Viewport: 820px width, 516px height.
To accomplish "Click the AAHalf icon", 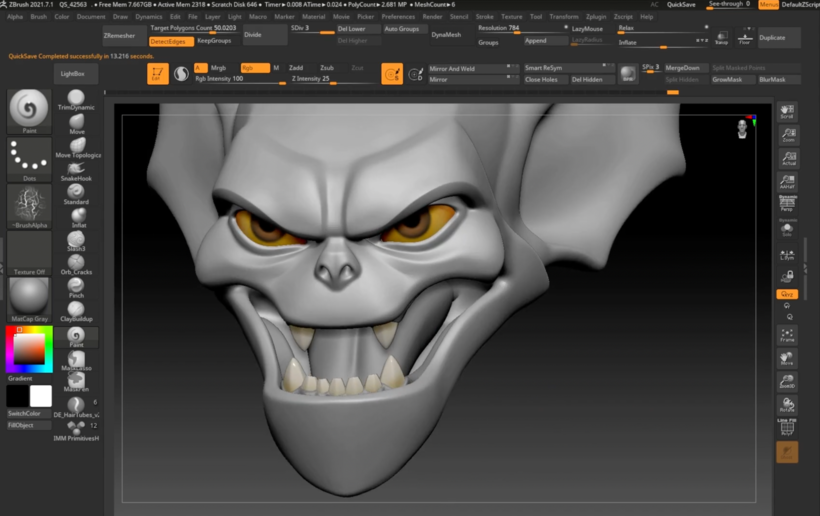I will pos(787,181).
